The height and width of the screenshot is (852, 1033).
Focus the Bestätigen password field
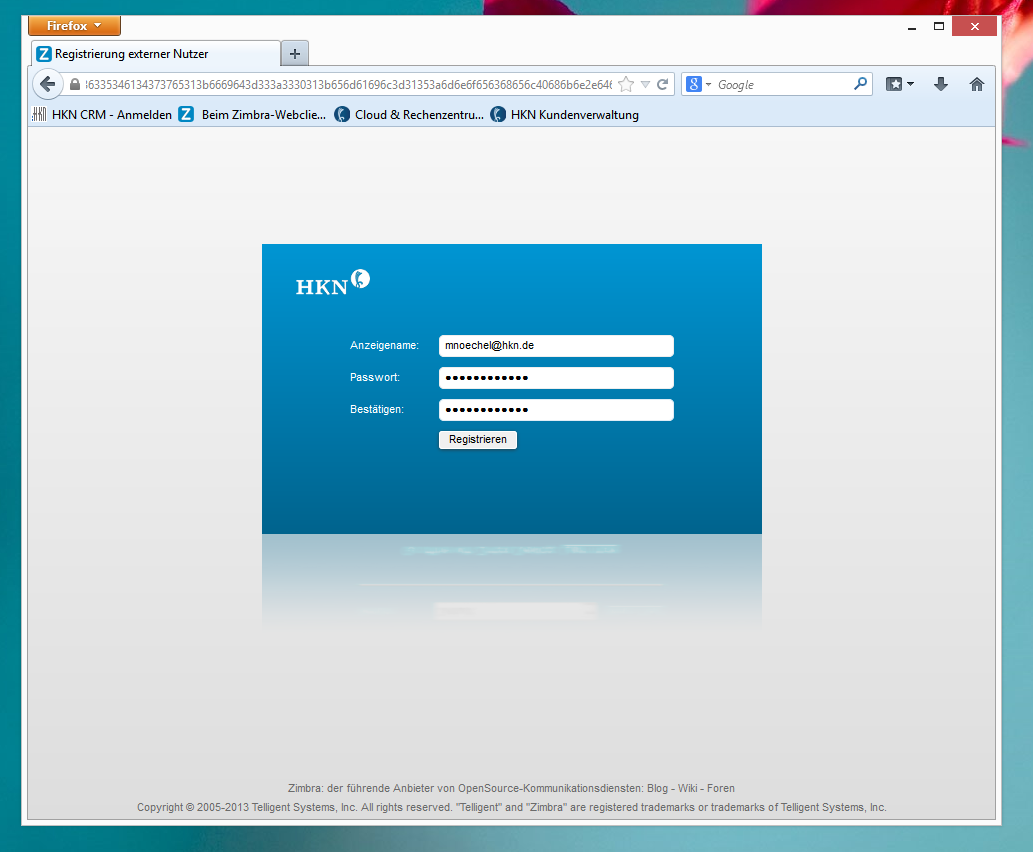pos(556,410)
